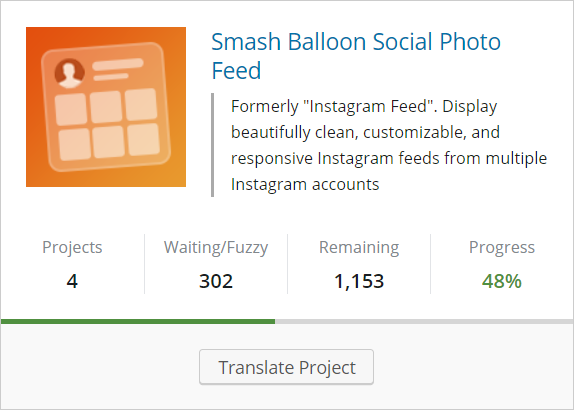Click the word Feed in the plugin title

click(x=236, y=70)
